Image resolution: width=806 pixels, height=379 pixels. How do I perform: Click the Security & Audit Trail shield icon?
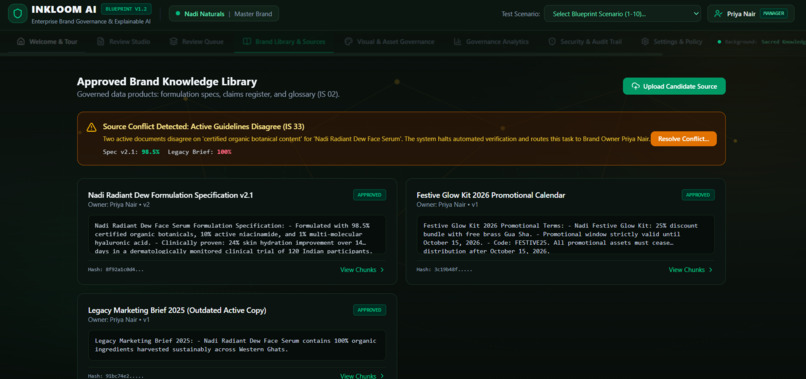click(552, 42)
